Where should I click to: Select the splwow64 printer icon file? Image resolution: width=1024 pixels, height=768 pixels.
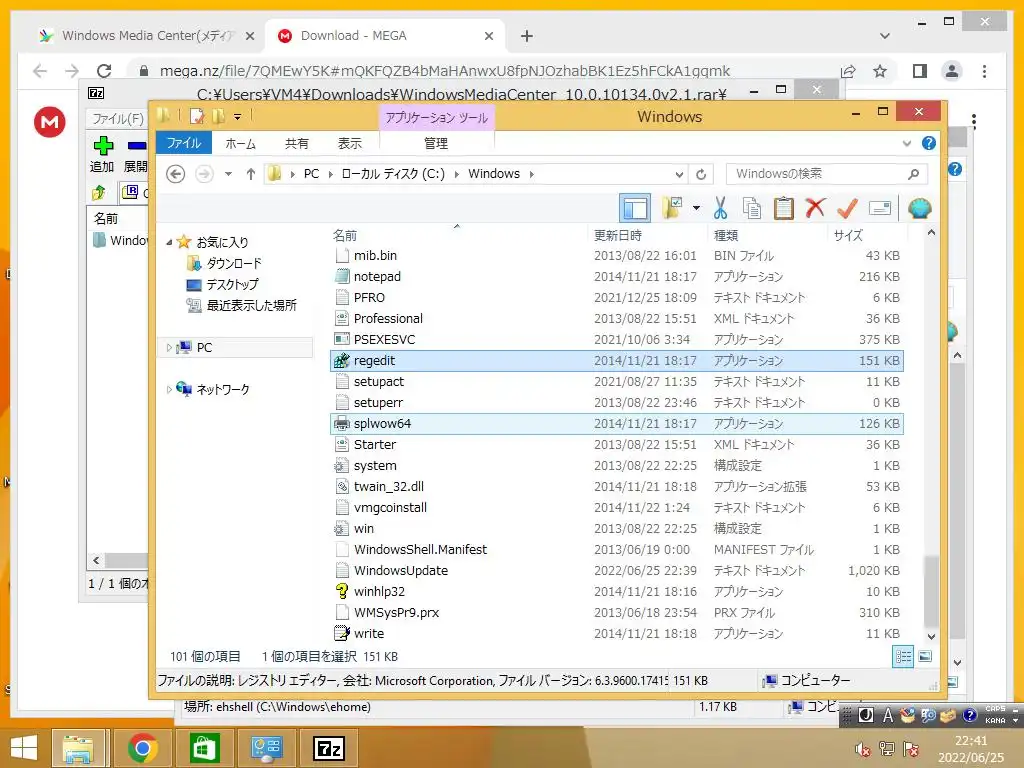click(x=616, y=424)
